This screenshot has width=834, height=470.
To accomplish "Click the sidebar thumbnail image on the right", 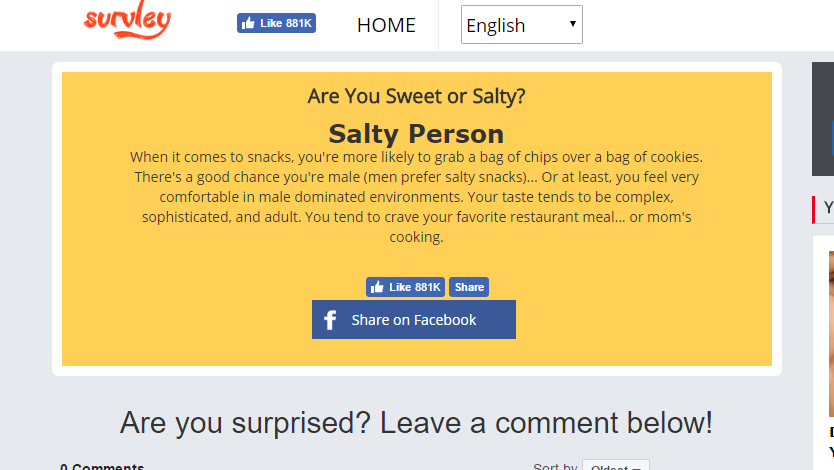I will click(831, 334).
